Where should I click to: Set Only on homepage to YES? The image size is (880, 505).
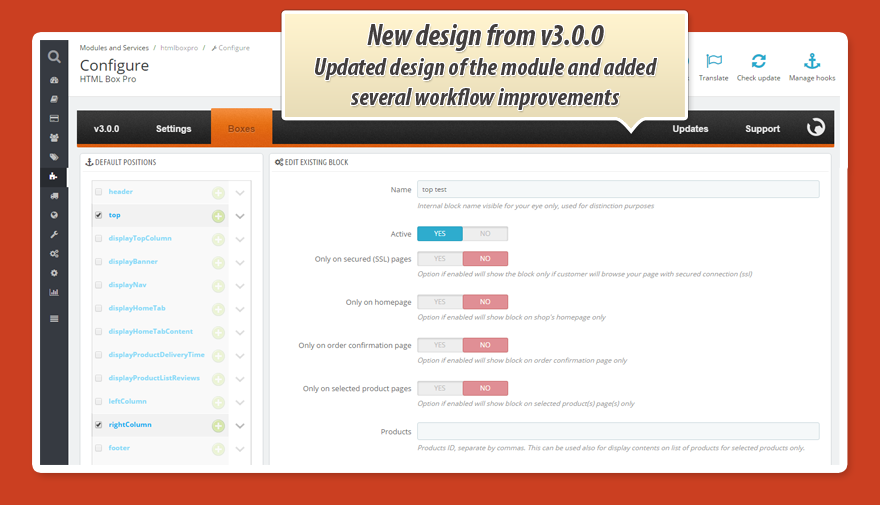pyautogui.click(x=440, y=302)
